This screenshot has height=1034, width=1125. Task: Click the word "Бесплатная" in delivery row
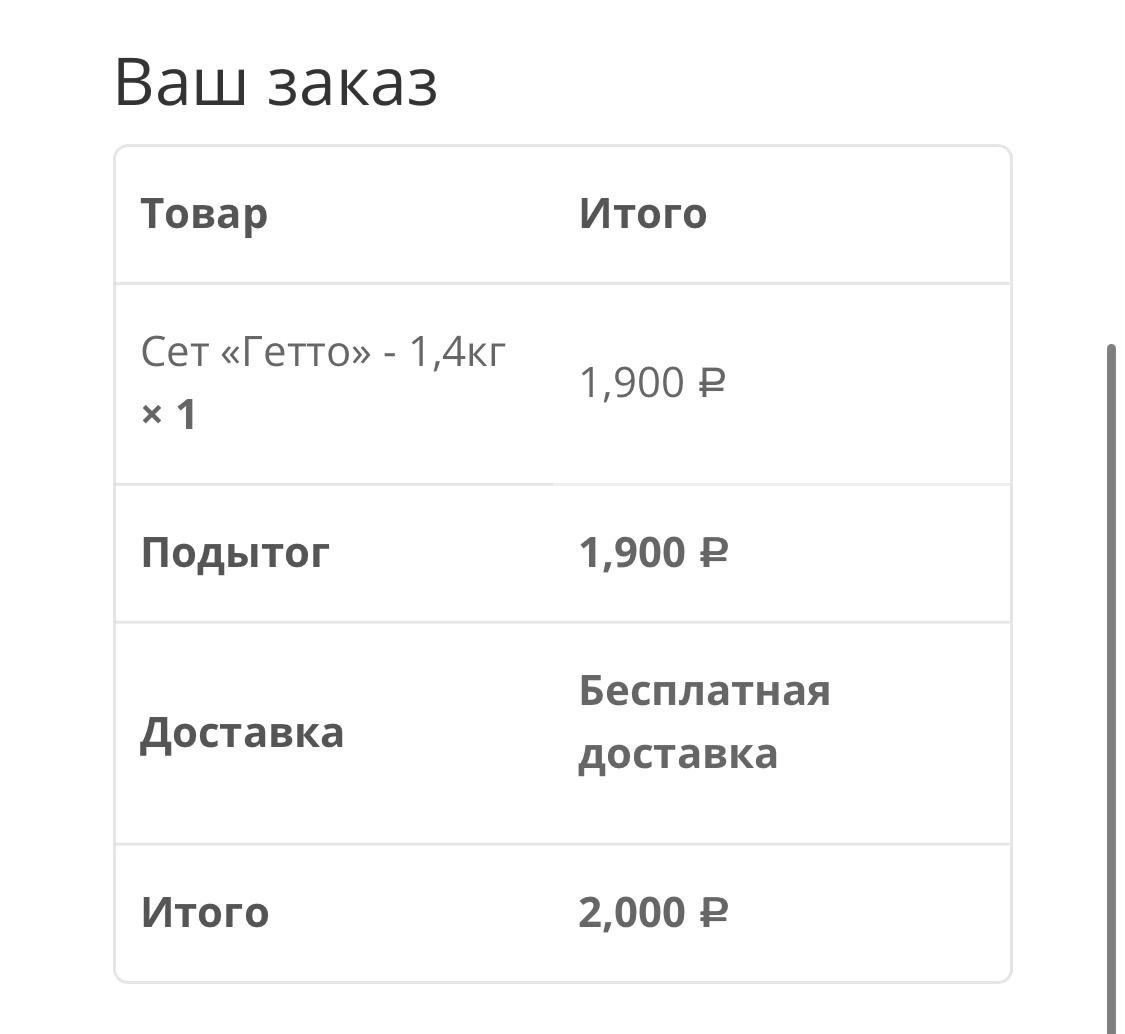coord(704,692)
